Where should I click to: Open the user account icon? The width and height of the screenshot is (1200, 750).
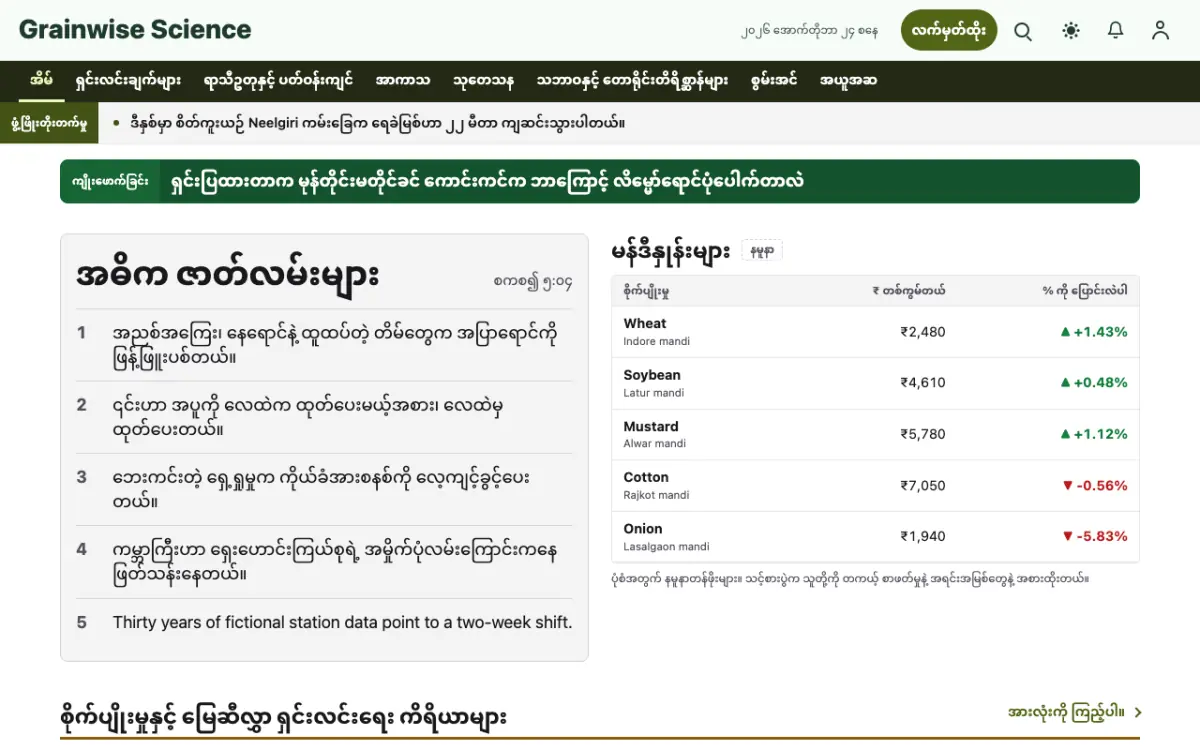1160,31
